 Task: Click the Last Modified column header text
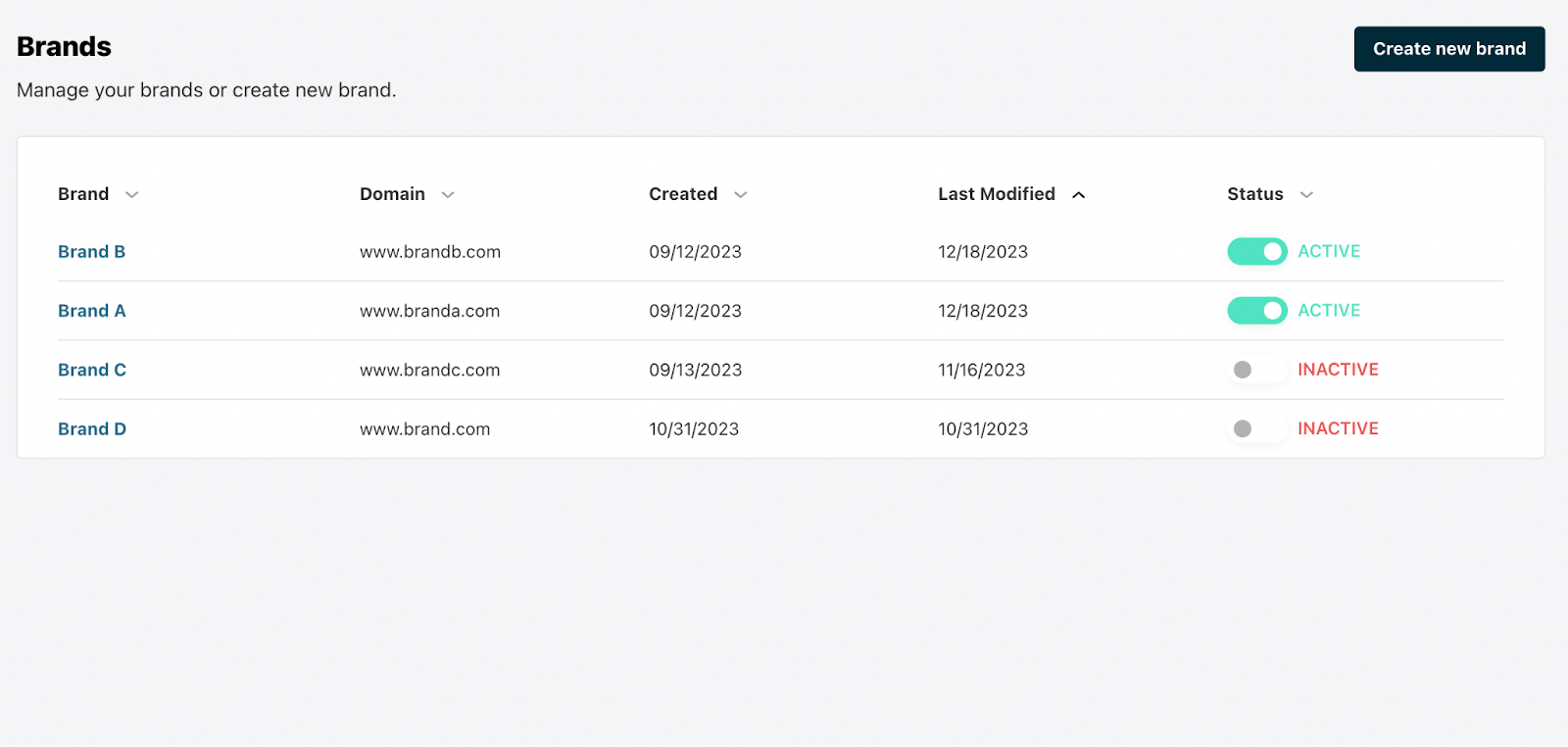tap(996, 194)
